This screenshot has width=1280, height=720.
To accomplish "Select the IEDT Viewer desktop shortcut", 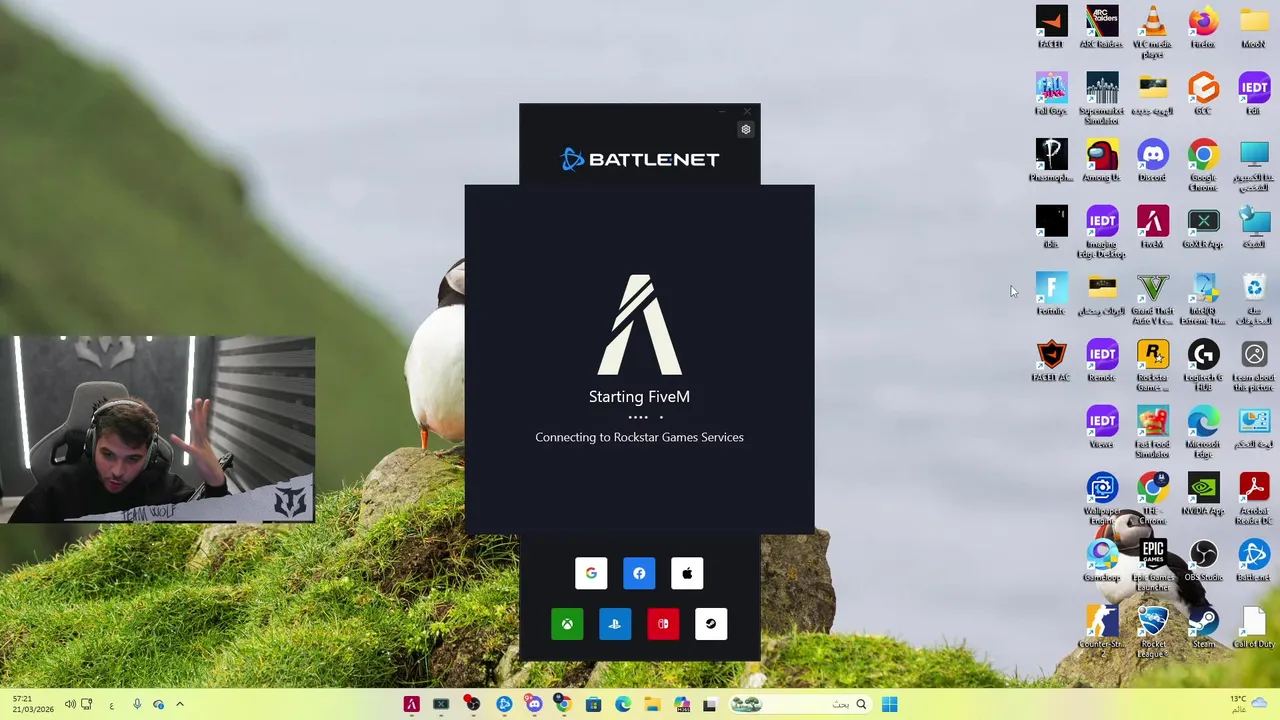I will [1102, 428].
